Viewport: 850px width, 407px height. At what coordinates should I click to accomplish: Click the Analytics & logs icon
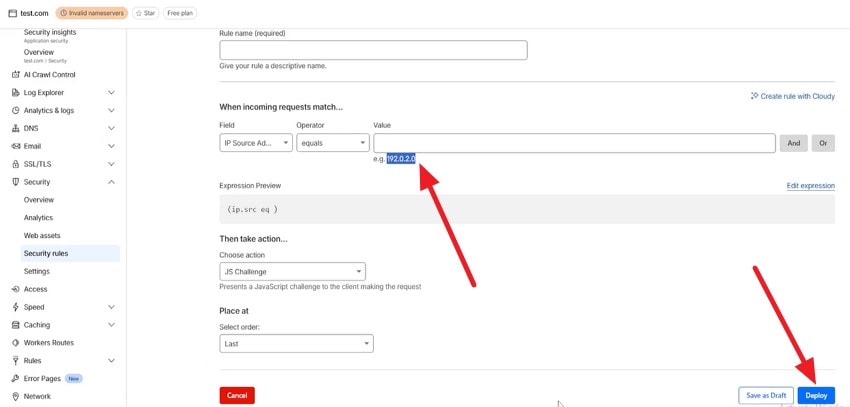click(15, 111)
